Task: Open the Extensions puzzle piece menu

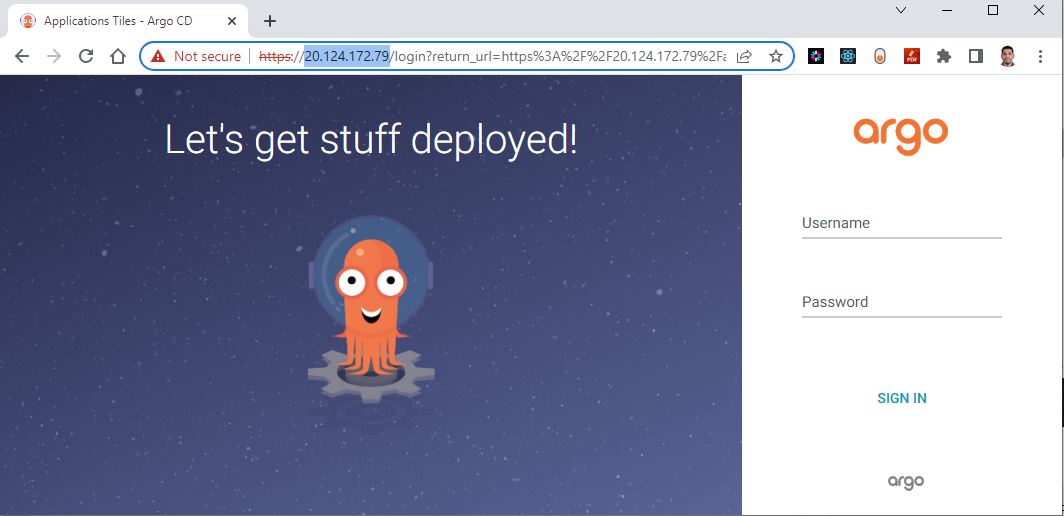Action: 944,56
